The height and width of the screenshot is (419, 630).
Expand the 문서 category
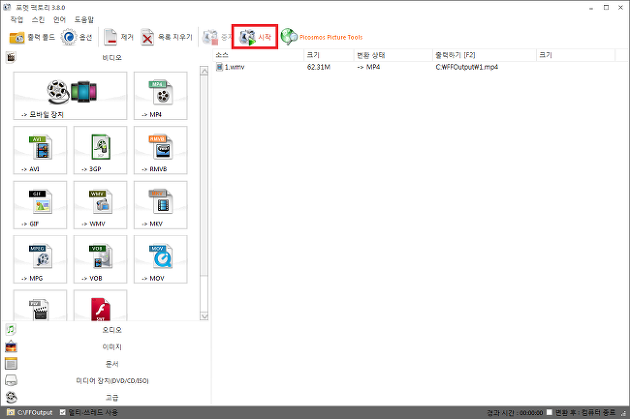pyautogui.click(x=105, y=364)
